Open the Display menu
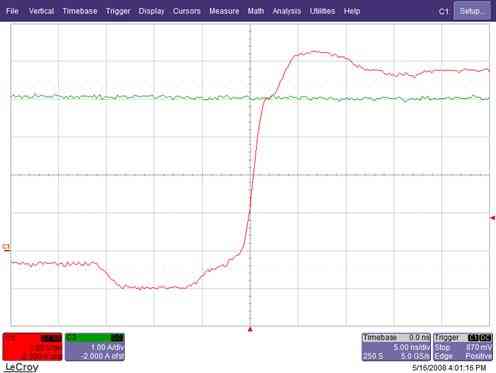The height and width of the screenshot is (373, 496). click(x=152, y=11)
